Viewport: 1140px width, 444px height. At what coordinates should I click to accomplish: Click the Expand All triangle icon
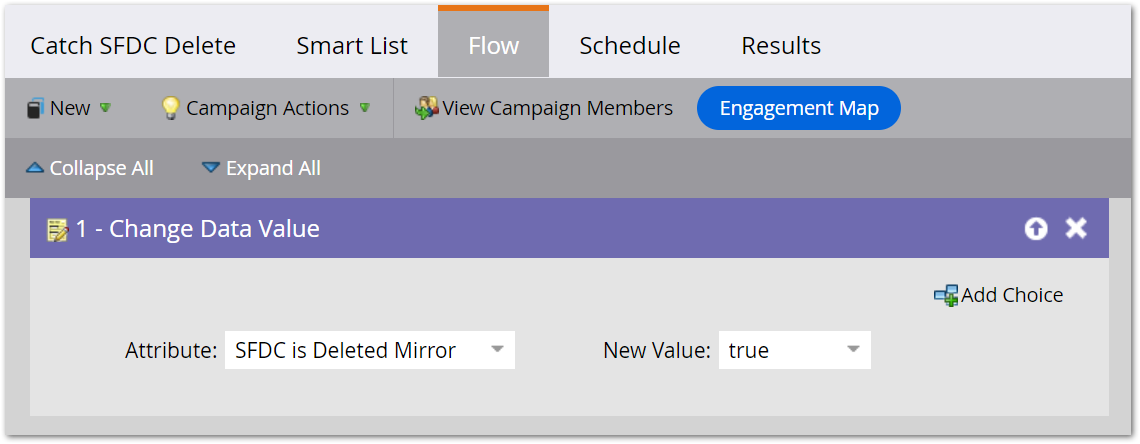tap(210, 168)
